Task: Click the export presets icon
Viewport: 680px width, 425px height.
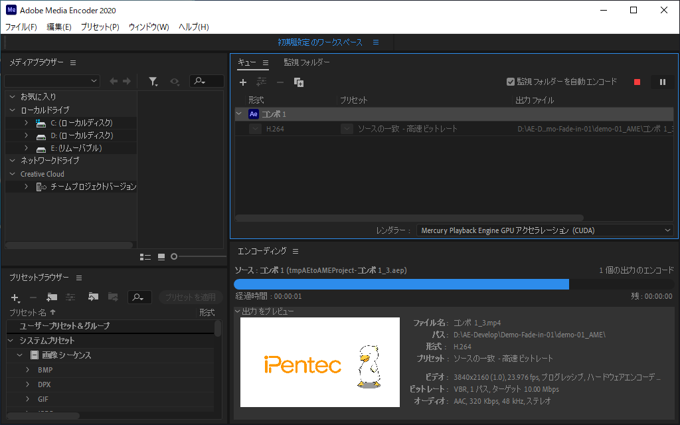Action: (x=113, y=297)
